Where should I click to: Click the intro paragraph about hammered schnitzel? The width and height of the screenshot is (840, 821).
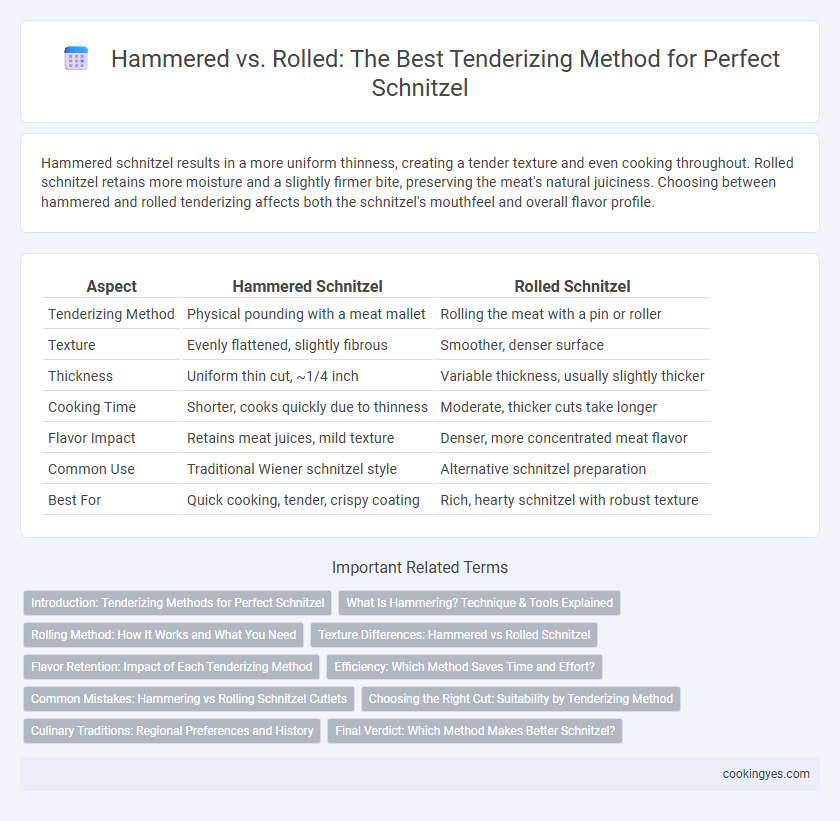click(417, 183)
